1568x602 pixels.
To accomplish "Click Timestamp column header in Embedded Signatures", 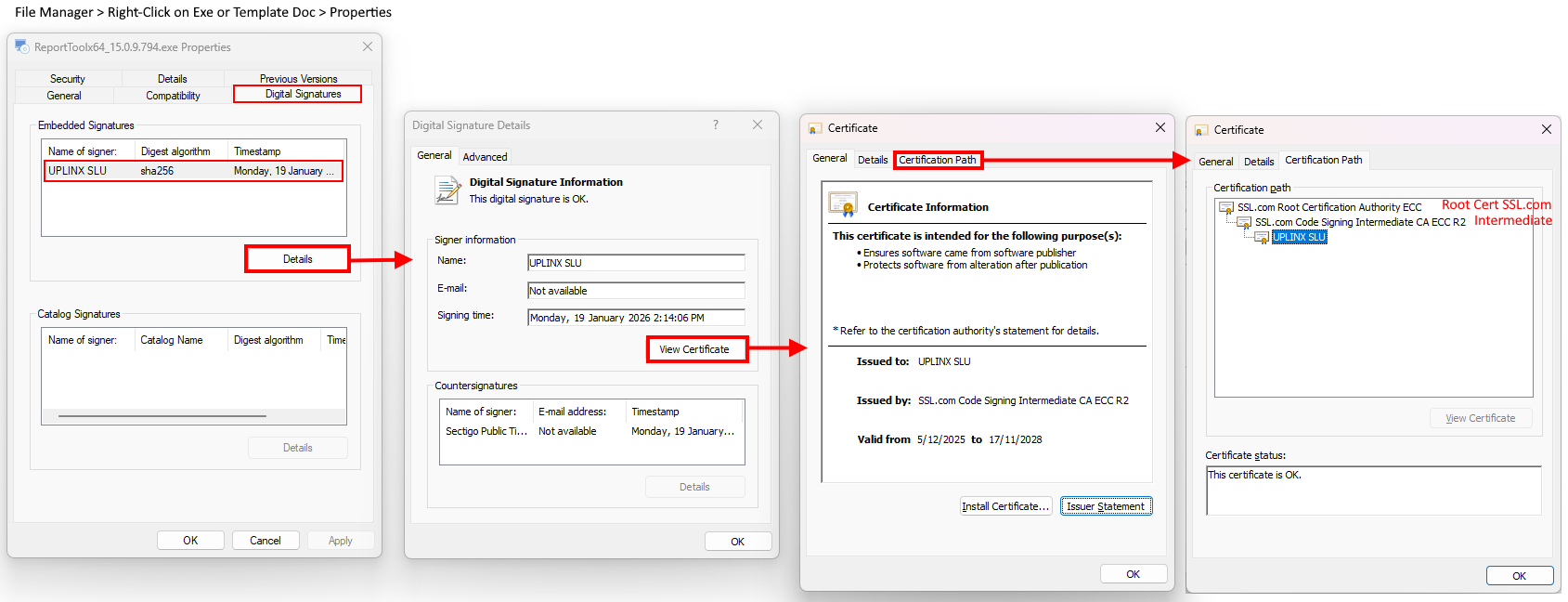I will [287, 151].
